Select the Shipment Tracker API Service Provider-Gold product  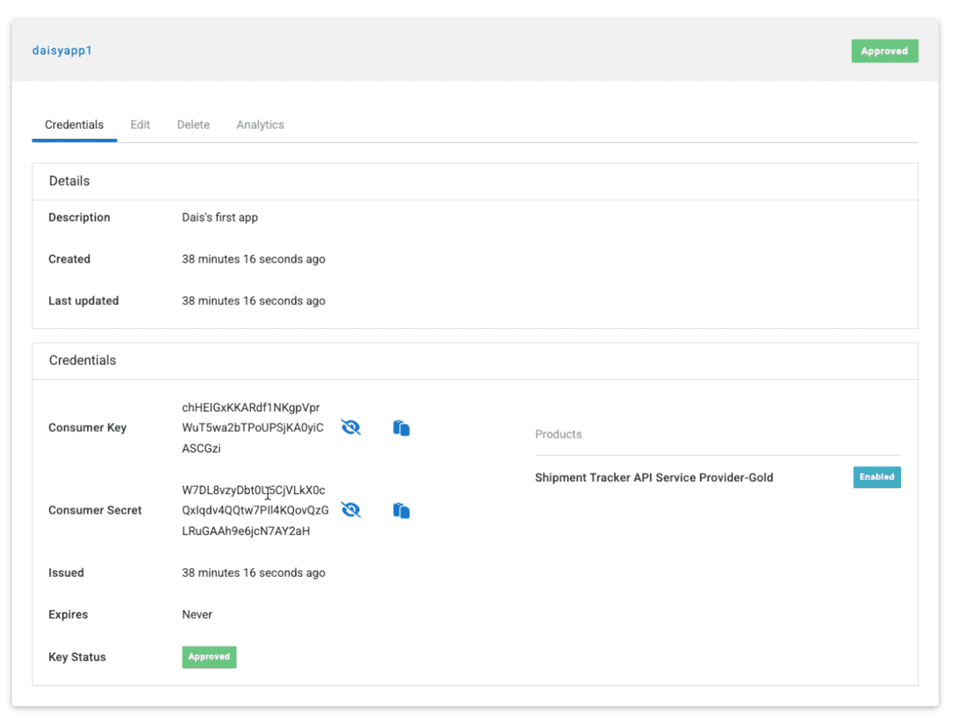point(654,478)
